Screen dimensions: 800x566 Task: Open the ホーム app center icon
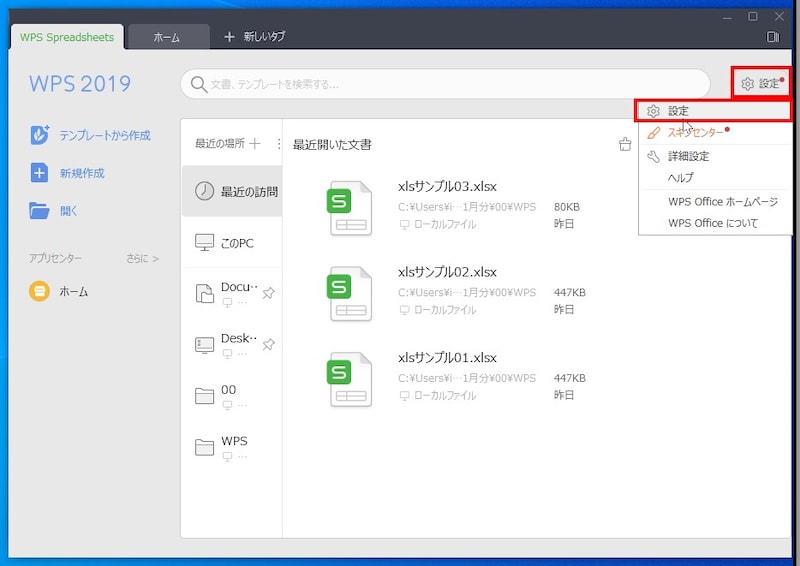click(x=39, y=291)
